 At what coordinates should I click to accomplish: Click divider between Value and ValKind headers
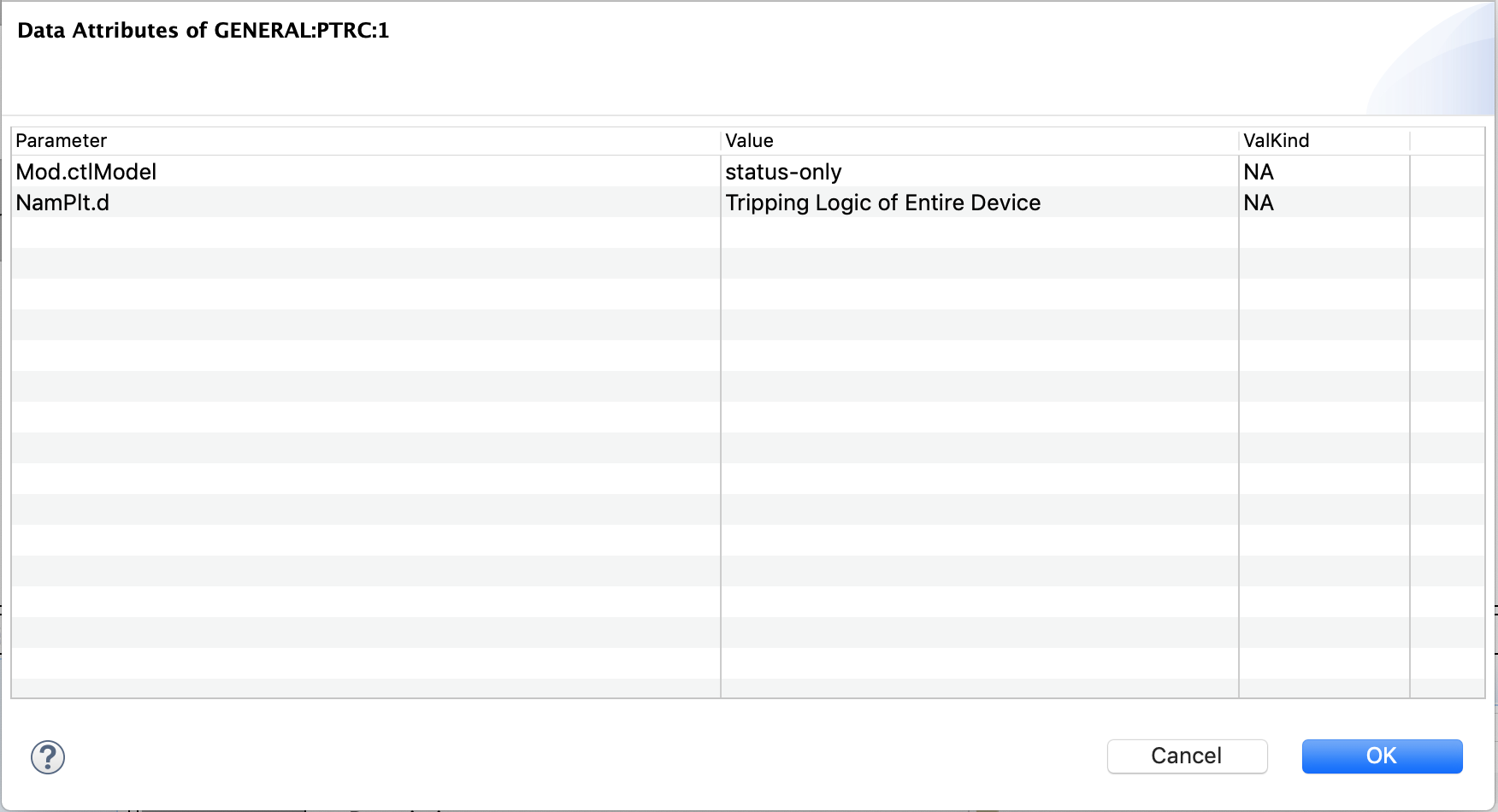click(x=1239, y=141)
